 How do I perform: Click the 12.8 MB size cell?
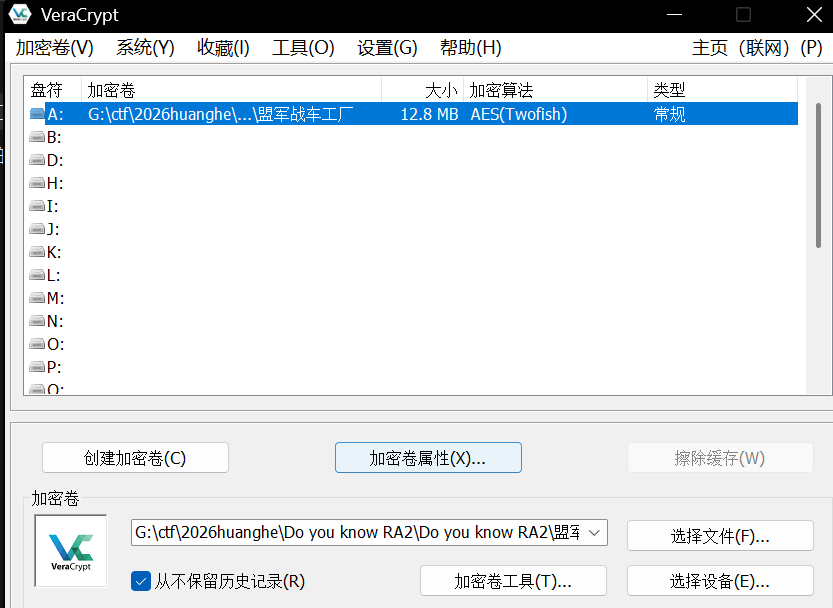pos(429,114)
